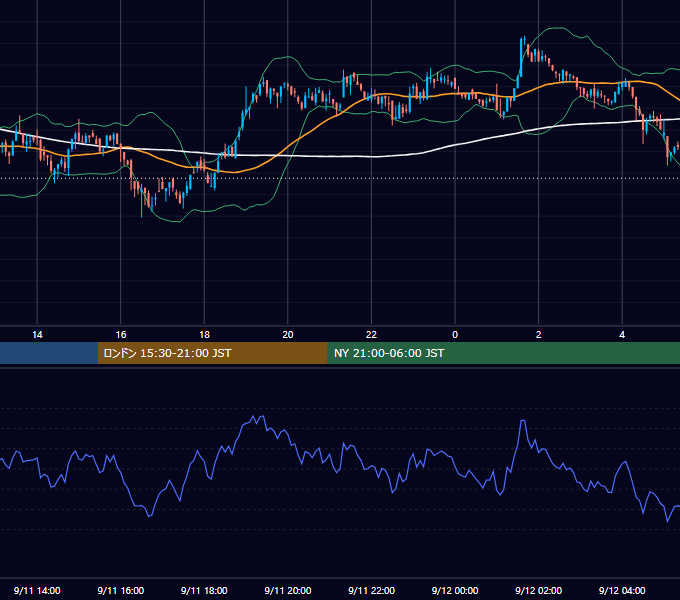Click the 9/11 18:00 date label
Image resolution: width=680 pixels, height=600 pixels.
(x=204, y=590)
